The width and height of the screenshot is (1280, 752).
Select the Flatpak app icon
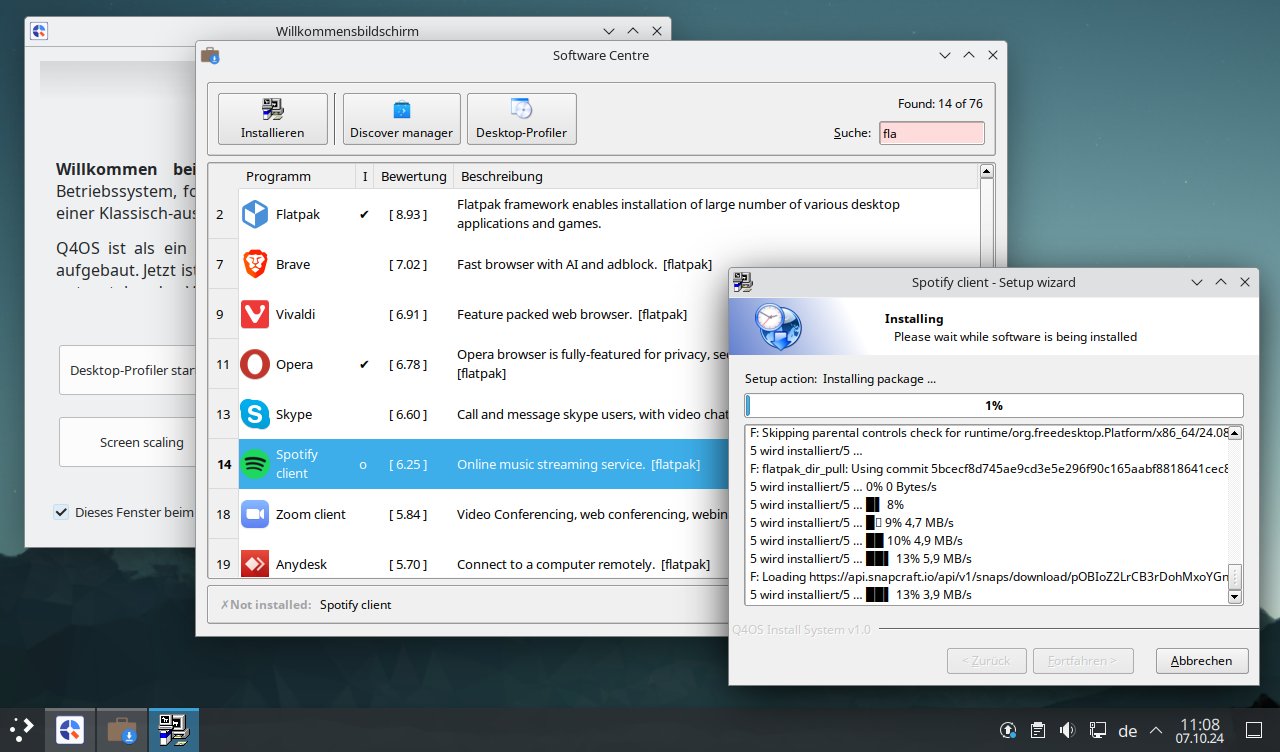[256, 214]
